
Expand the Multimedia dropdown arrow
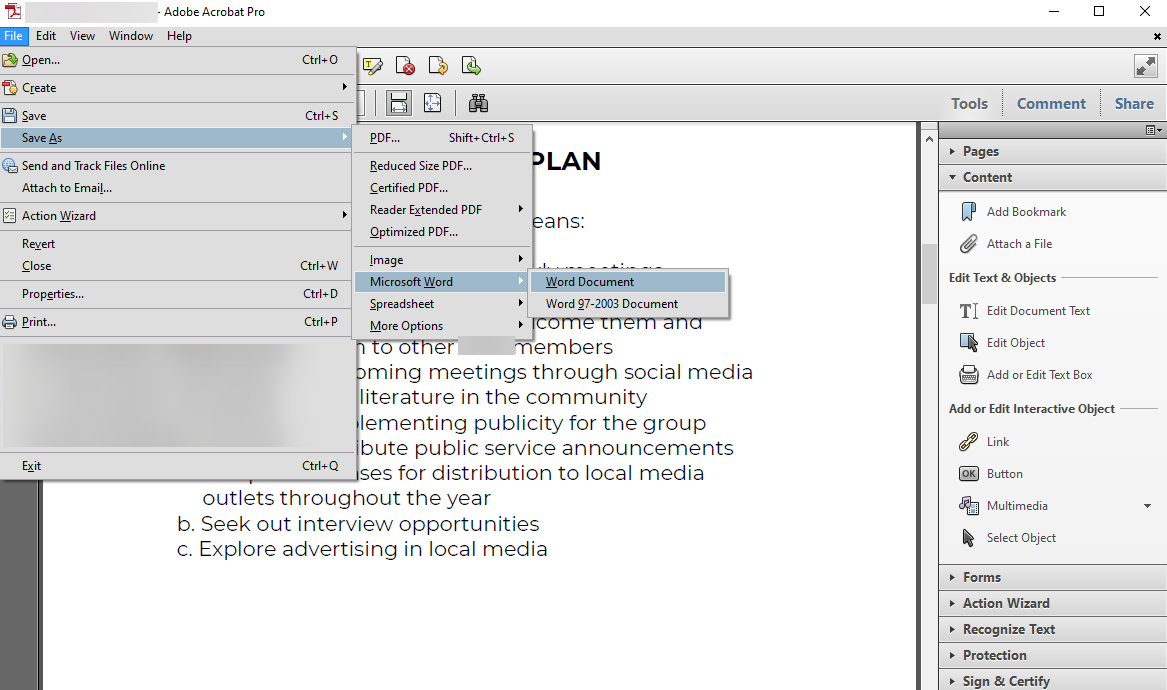(x=1146, y=505)
